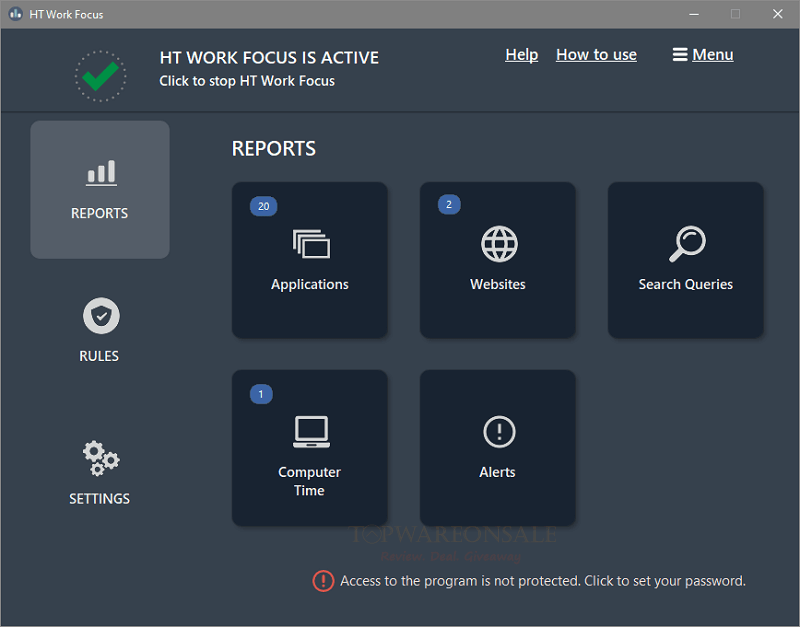Screen dimensions: 800x627
Task: Open the Applications report label
Action: 310,284
